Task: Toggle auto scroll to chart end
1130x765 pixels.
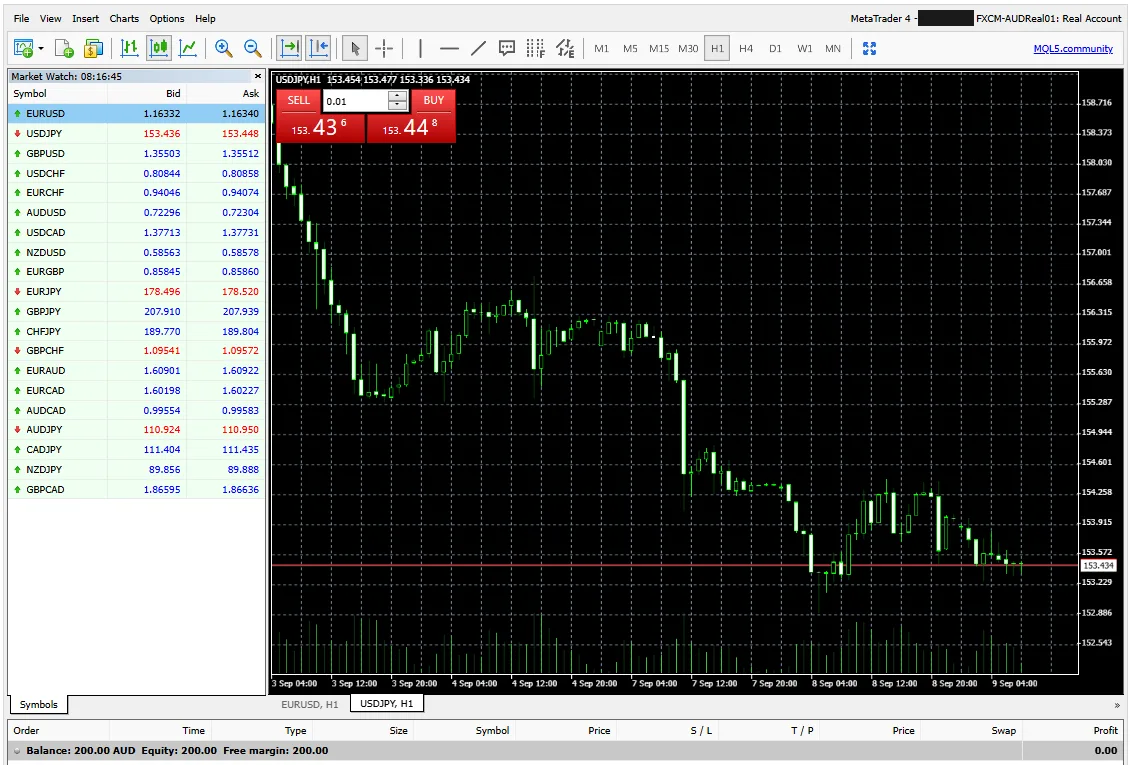Action: 290,48
